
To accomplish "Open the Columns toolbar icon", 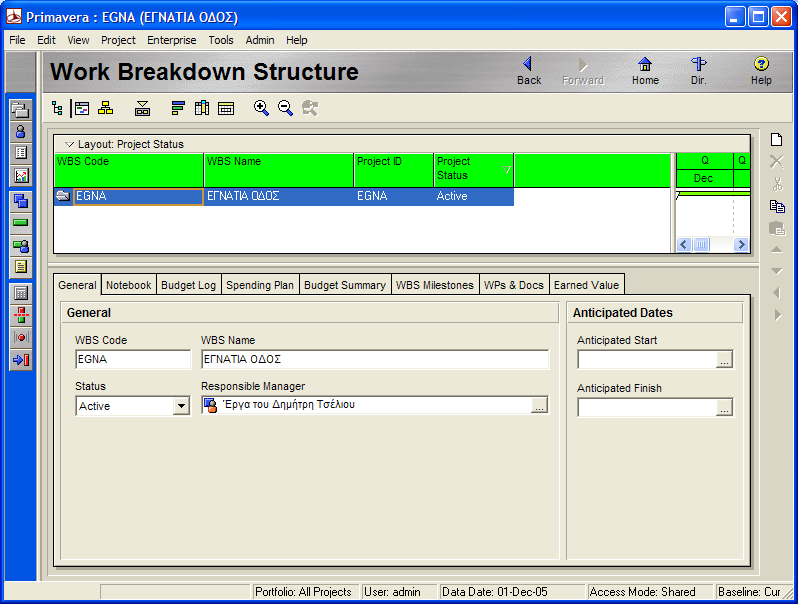I will pos(202,108).
